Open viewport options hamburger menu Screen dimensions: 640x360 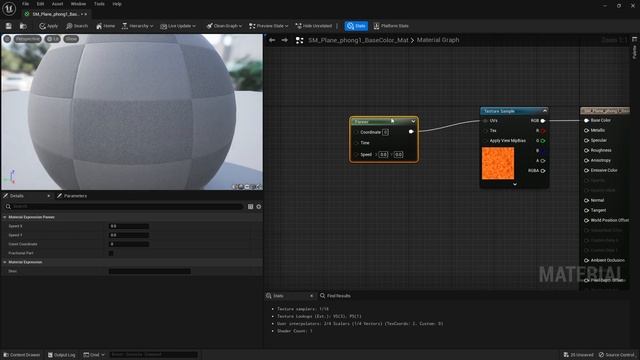coord(7,39)
